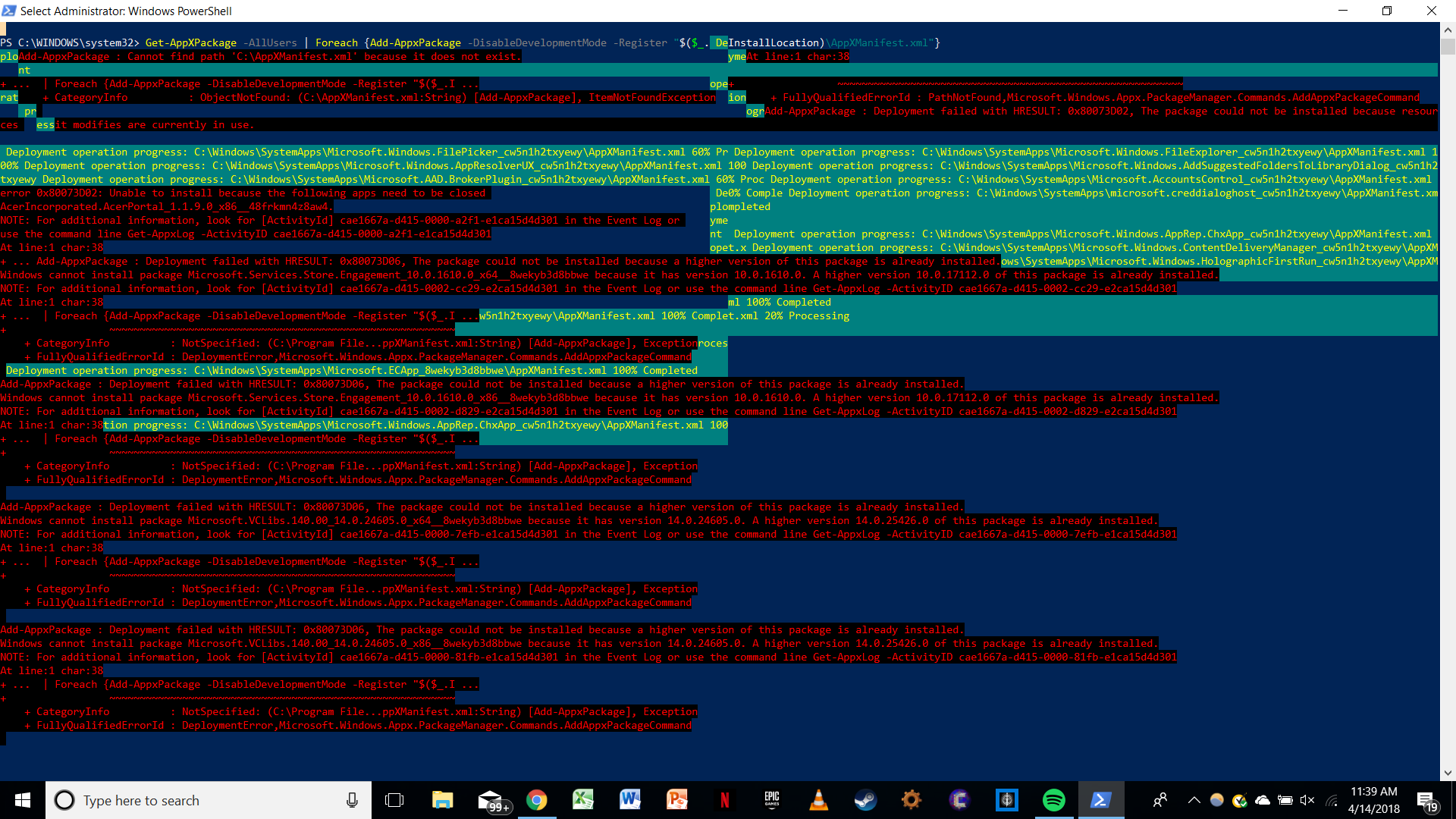
Task: Open Action Center with 19 notifications
Action: coord(1426,801)
